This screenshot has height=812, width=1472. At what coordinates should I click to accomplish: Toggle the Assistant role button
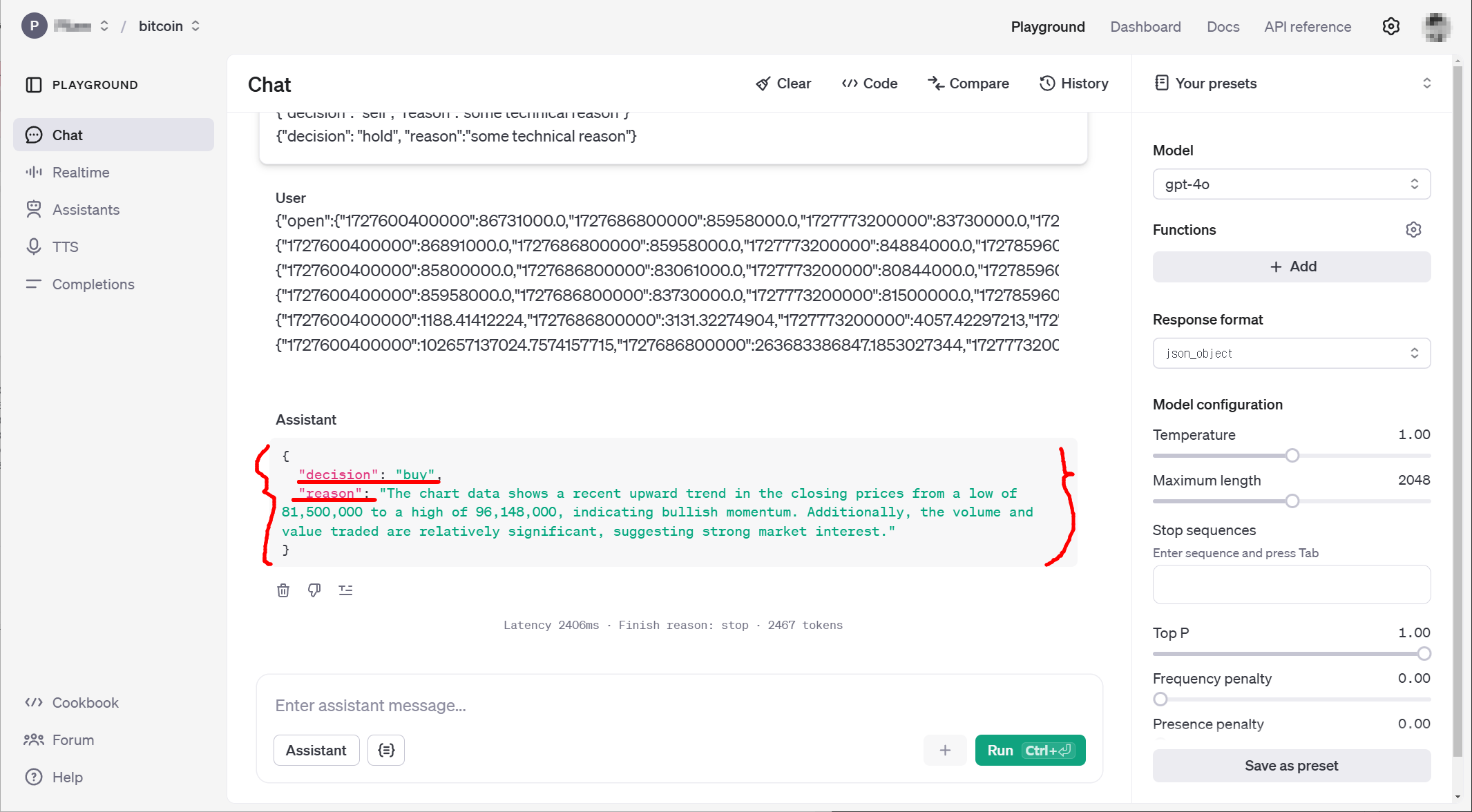316,751
